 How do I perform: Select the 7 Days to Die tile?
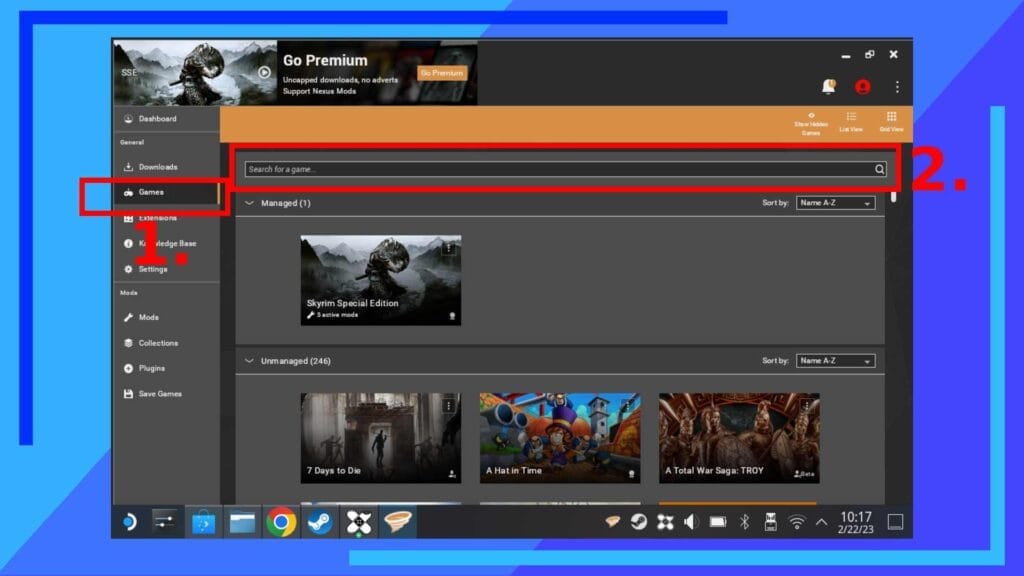point(381,438)
